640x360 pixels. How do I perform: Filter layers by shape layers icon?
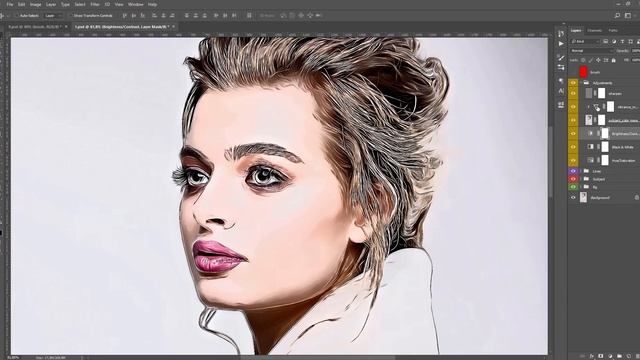[x=631, y=41]
